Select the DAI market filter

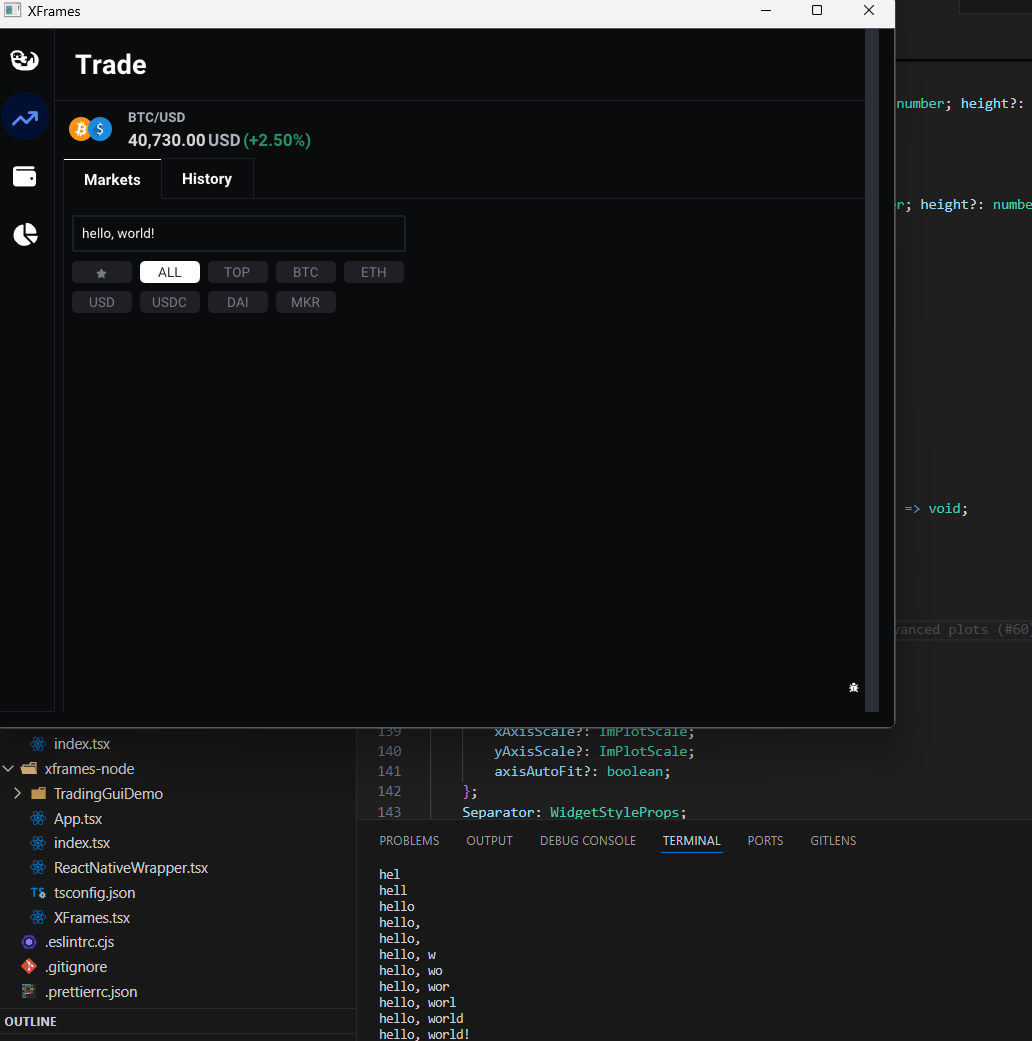(237, 302)
